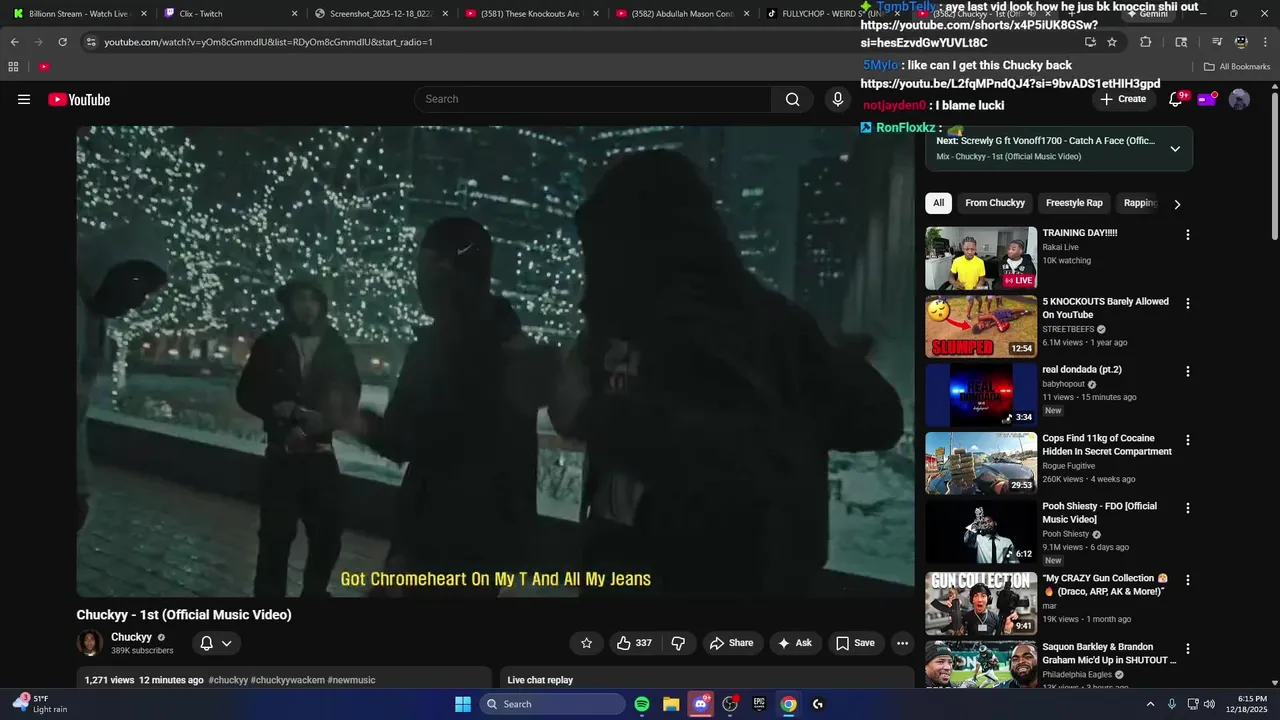Open Chrome extensions puzzle icon
Image resolution: width=1280 pixels, height=720 pixels.
point(1146,42)
